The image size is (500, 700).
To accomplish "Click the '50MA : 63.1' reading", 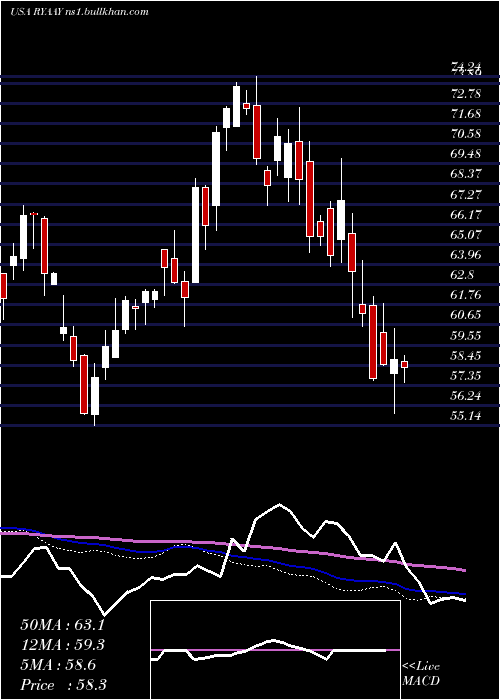I will pos(62,624).
